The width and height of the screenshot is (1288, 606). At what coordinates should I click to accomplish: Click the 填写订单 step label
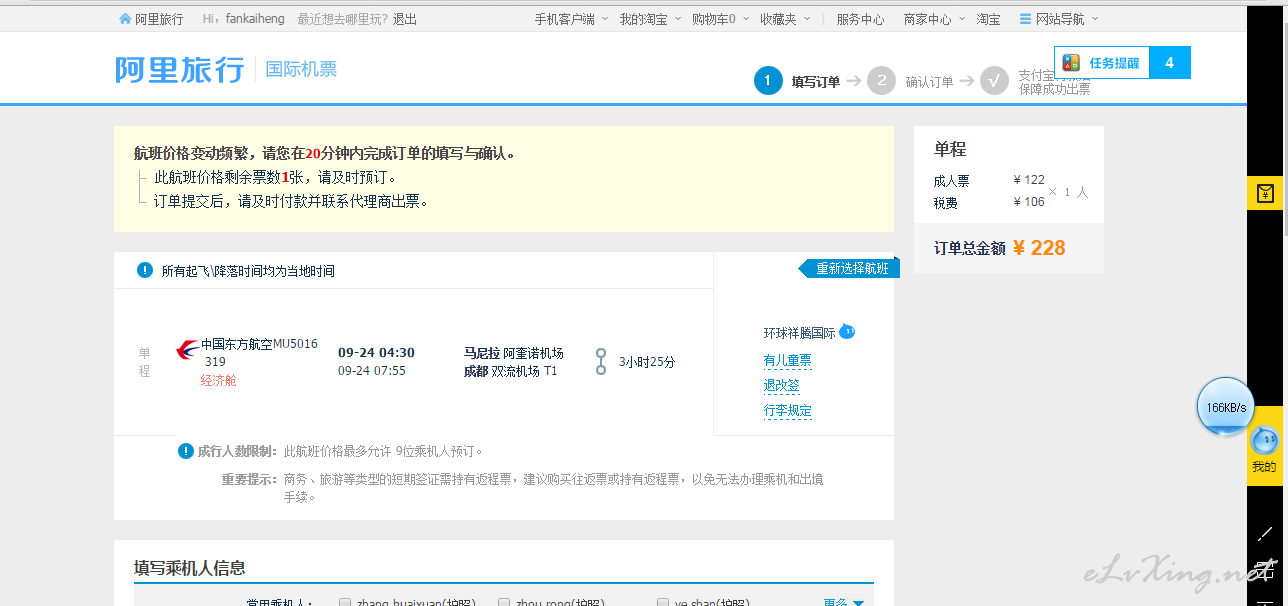pos(816,82)
